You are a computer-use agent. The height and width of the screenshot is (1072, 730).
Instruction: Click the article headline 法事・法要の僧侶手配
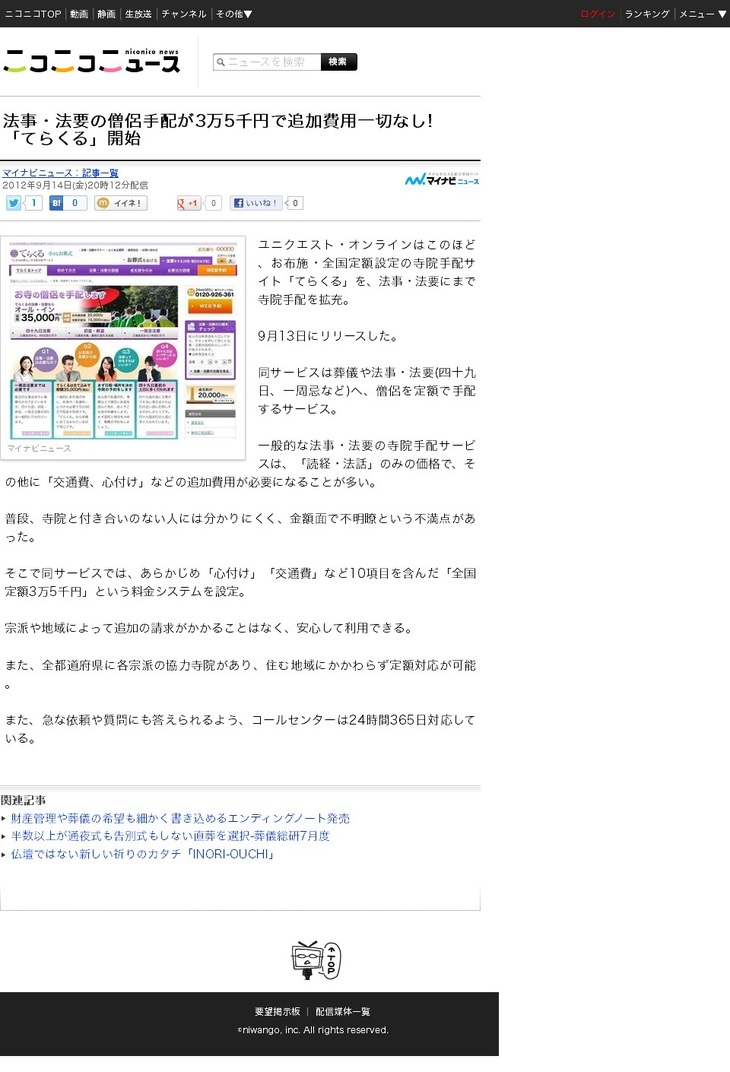(x=218, y=129)
